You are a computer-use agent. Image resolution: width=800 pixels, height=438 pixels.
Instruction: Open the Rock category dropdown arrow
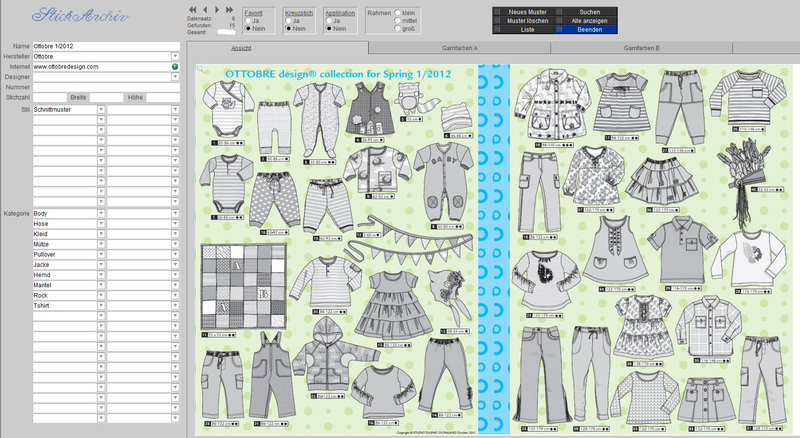click(x=101, y=296)
